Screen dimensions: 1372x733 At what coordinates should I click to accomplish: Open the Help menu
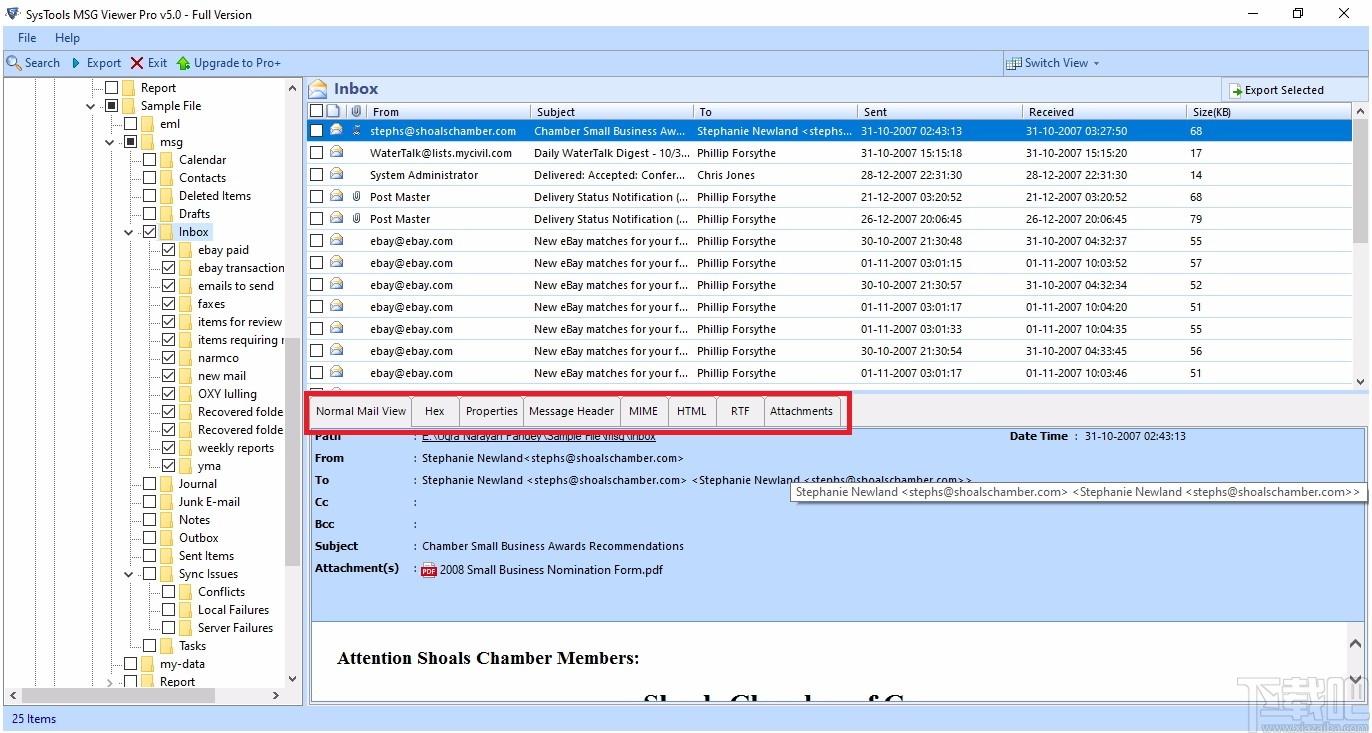coord(67,38)
